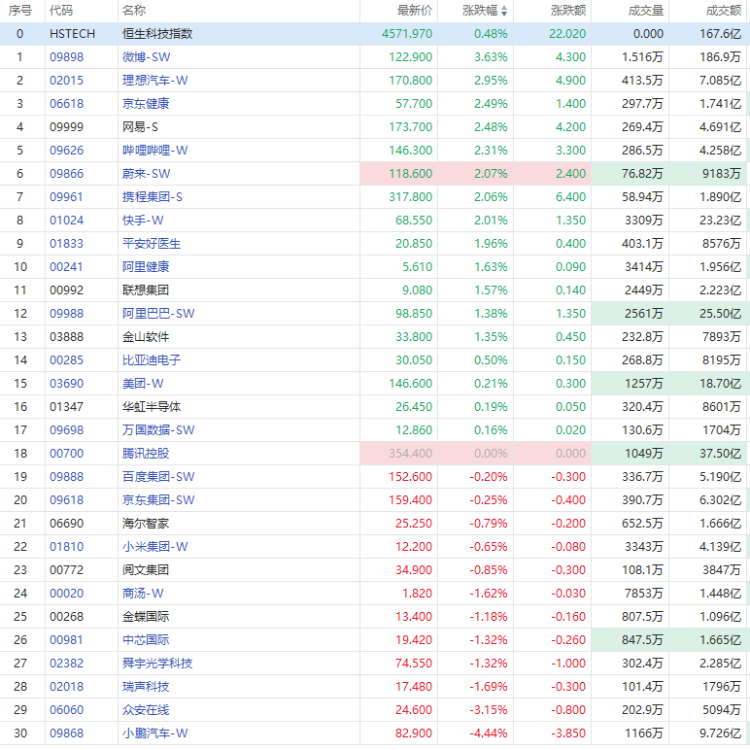Select 海尔智家 row name
750x750 pixels.
point(146,523)
